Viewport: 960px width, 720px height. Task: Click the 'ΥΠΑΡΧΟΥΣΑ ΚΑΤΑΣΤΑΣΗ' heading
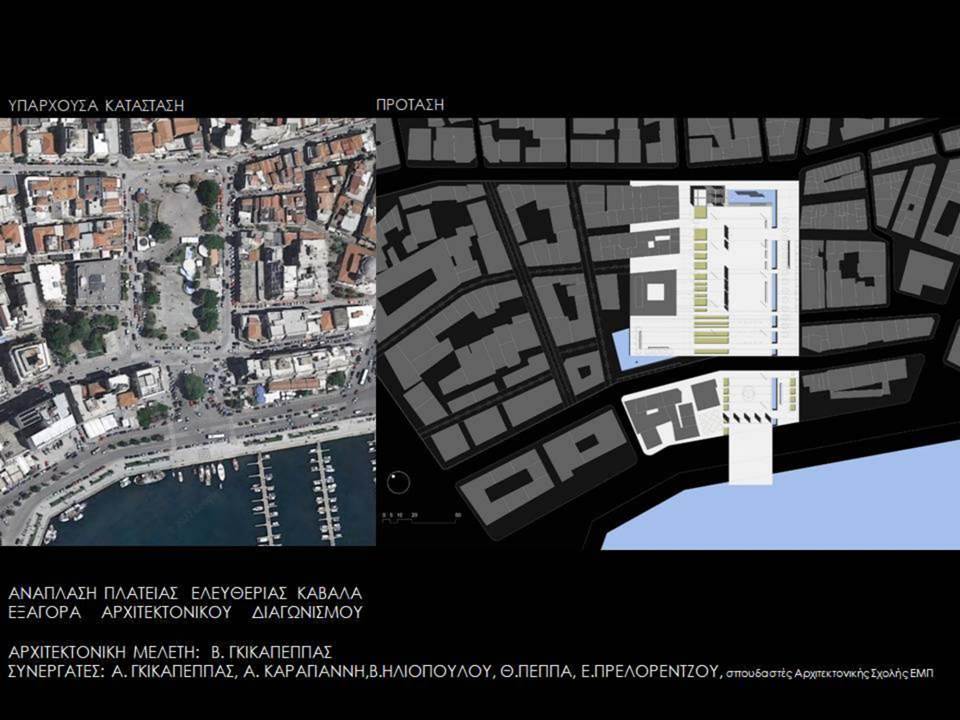tap(97, 105)
